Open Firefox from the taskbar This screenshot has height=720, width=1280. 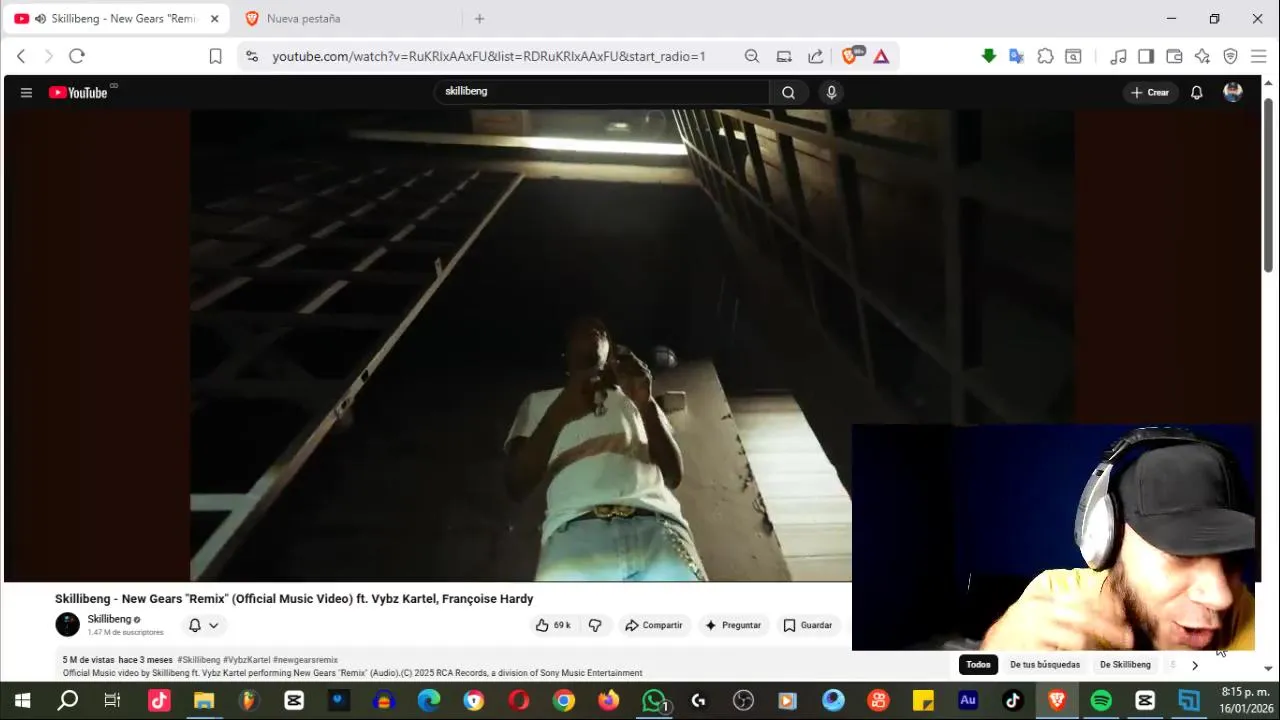(609, 701)
